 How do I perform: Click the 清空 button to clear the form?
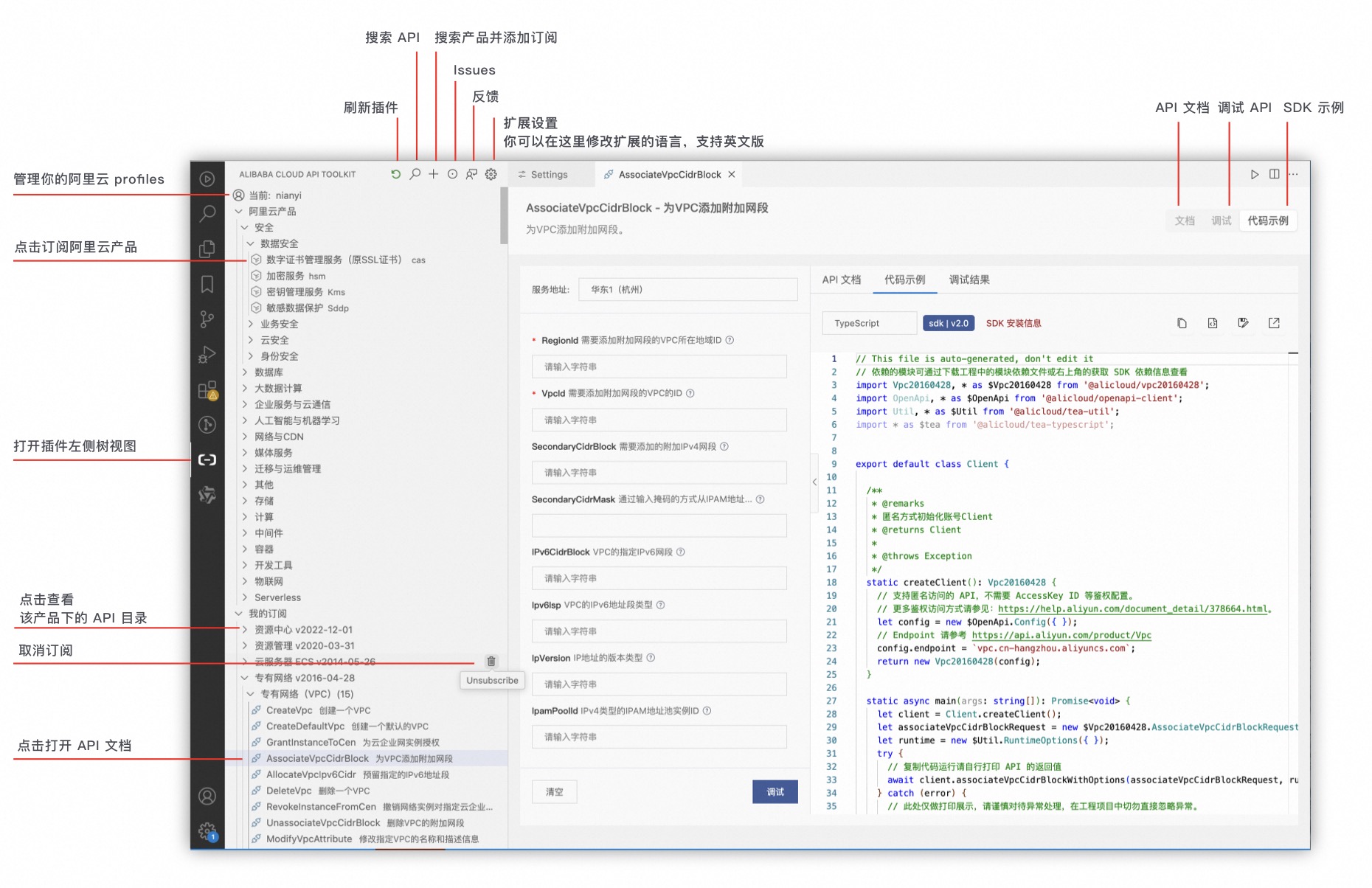554,791
